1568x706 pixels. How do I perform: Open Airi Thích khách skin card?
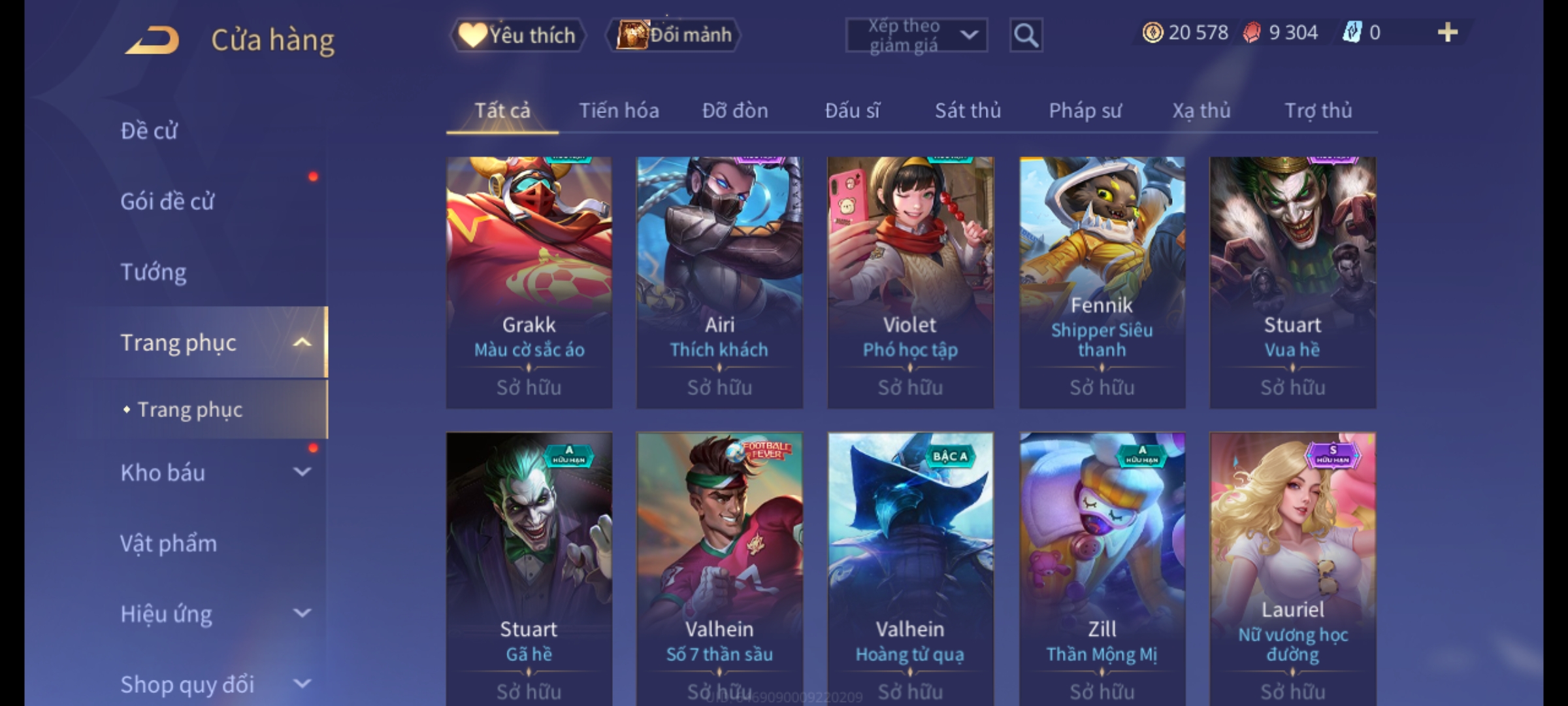click(719, 282)
